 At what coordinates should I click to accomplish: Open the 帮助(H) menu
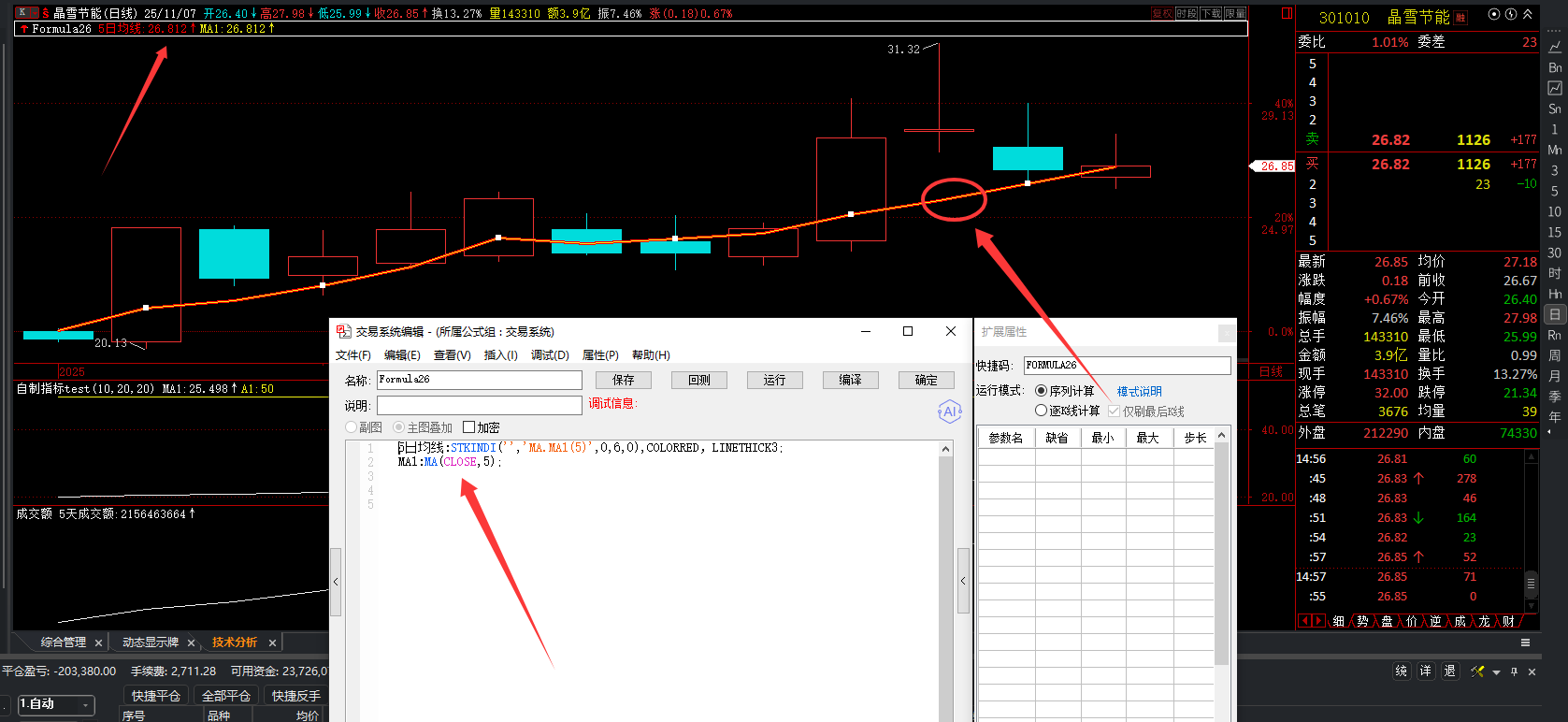tap(651, 355)
